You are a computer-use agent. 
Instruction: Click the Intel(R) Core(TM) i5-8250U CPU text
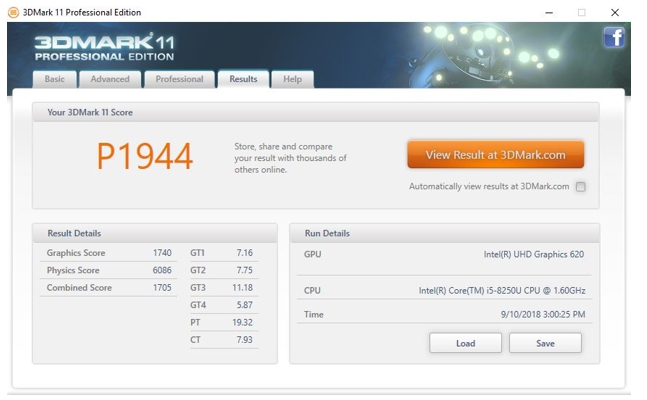click(x=502, y=291)
